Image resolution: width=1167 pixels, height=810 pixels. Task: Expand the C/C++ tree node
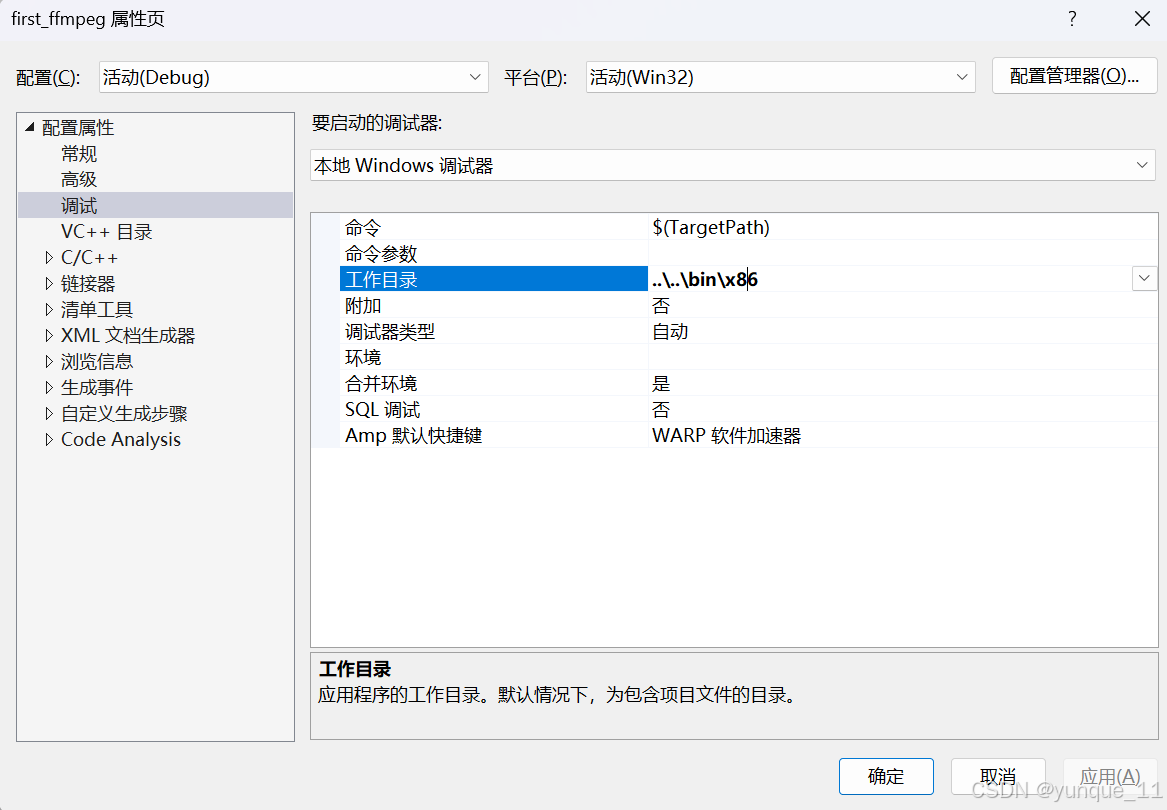[48, 257]
